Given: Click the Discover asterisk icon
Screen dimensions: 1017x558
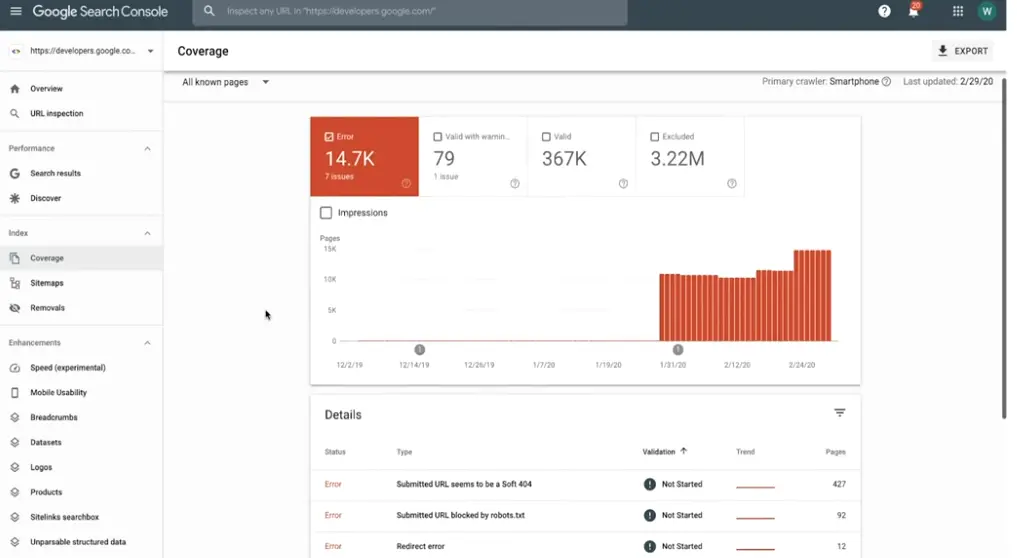Looking at the screenshot, I should coord(15,199).
